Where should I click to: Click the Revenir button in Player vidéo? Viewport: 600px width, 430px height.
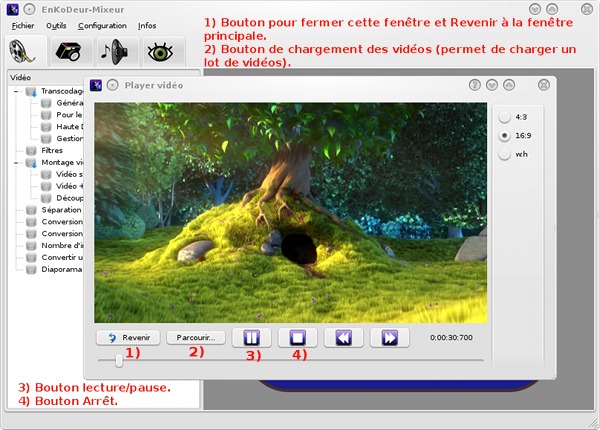click(128, 338)
